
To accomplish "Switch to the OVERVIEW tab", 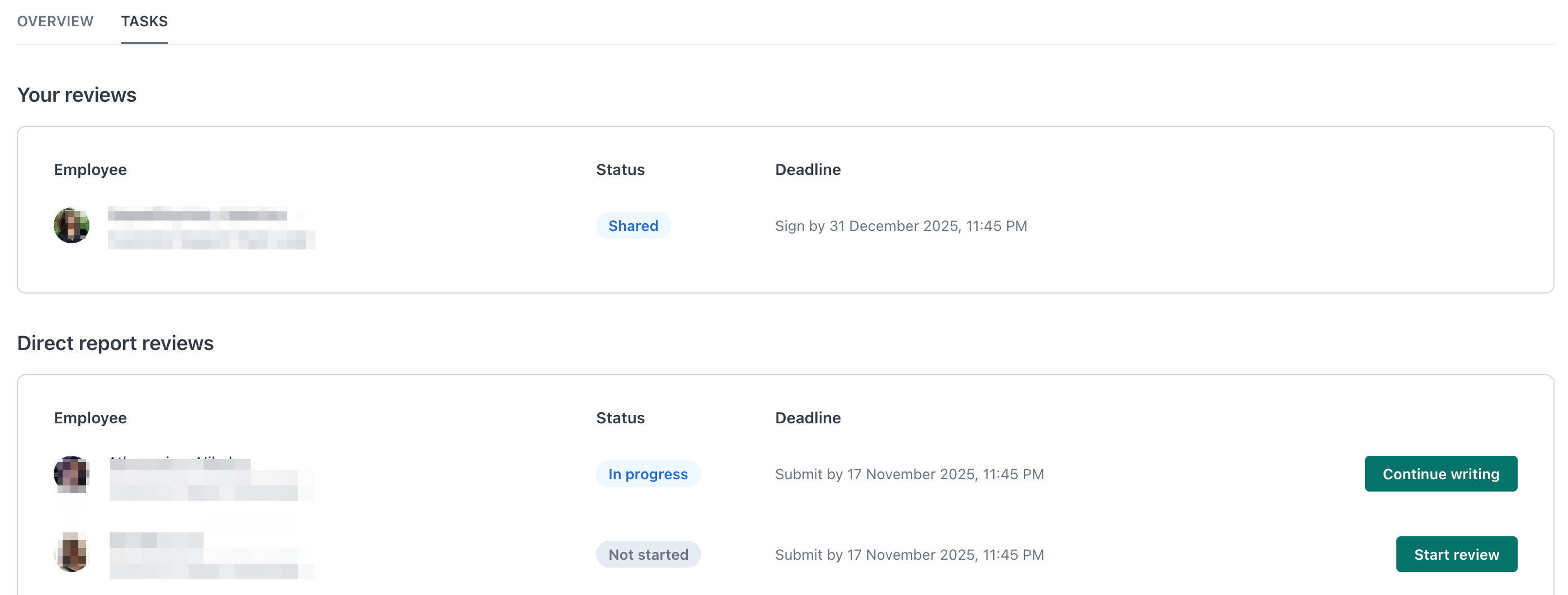I will click(x=55, y=21).
